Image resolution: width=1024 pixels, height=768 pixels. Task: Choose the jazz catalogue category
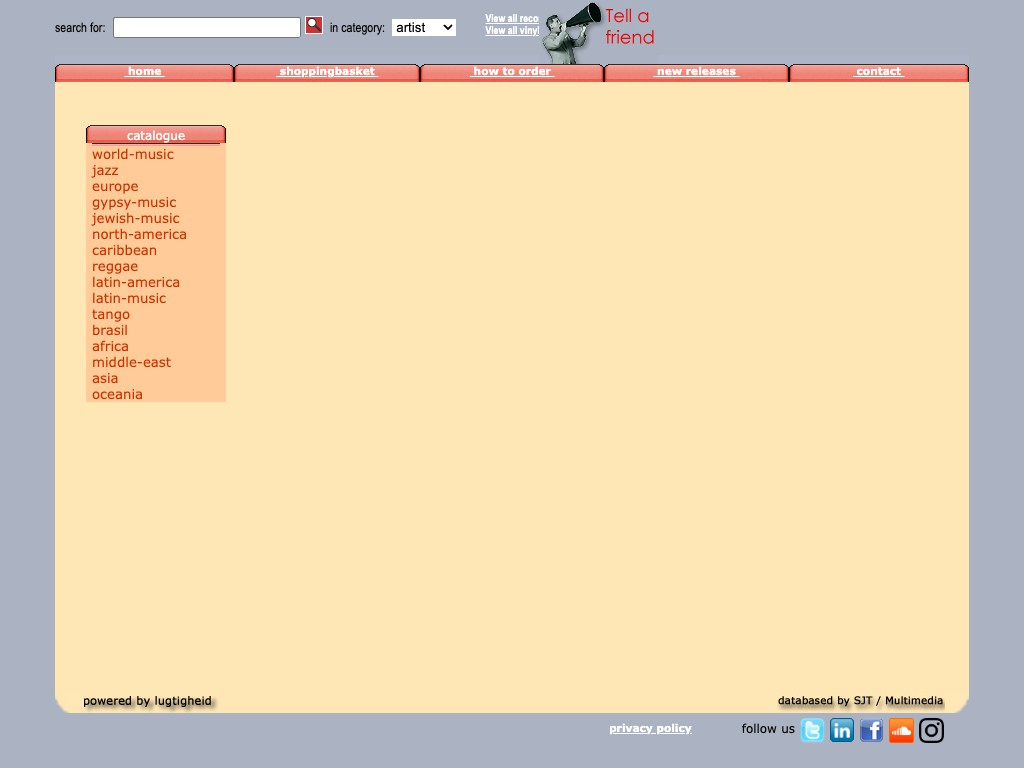(x=105, y=171)
